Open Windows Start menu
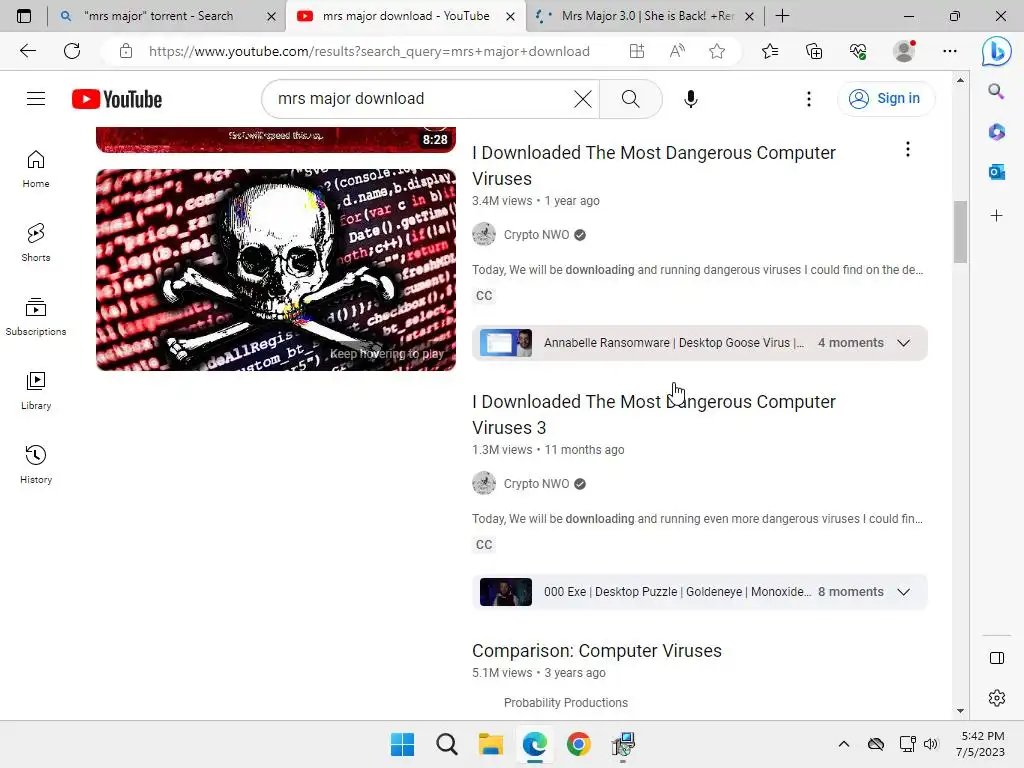The height and width of the screenshot is (768, 1024). pyautogui.click(x=402, y=744)
